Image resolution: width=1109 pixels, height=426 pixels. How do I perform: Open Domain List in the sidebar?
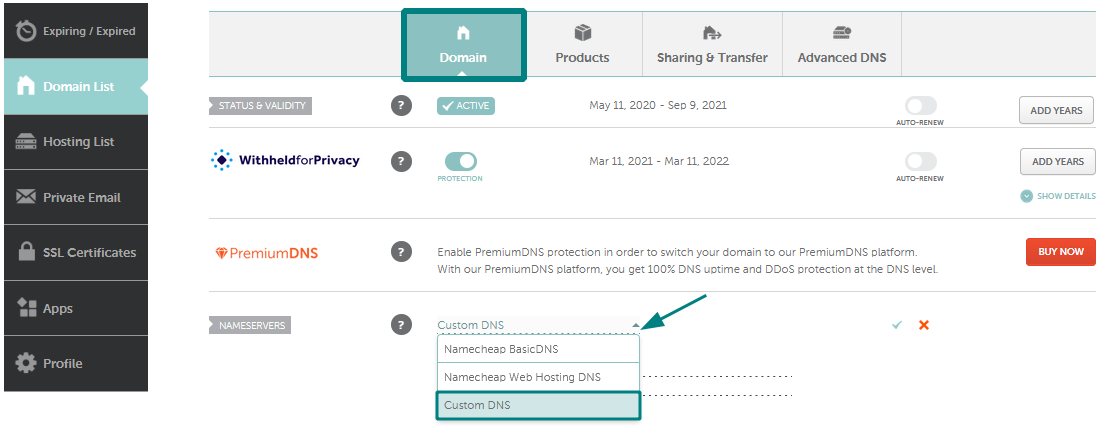tap(76, 86)
